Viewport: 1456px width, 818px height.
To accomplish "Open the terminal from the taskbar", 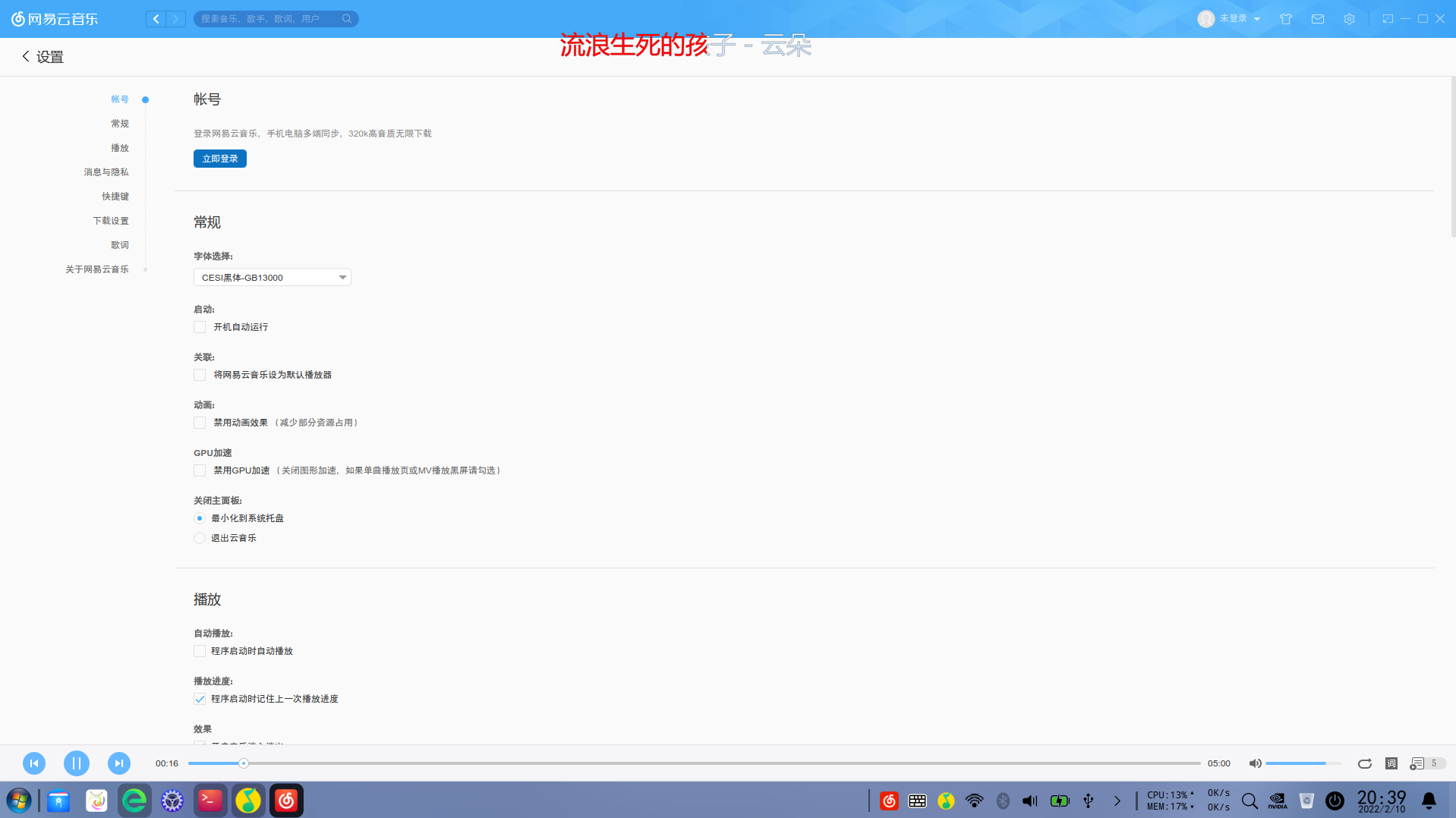I will (210, 801).
